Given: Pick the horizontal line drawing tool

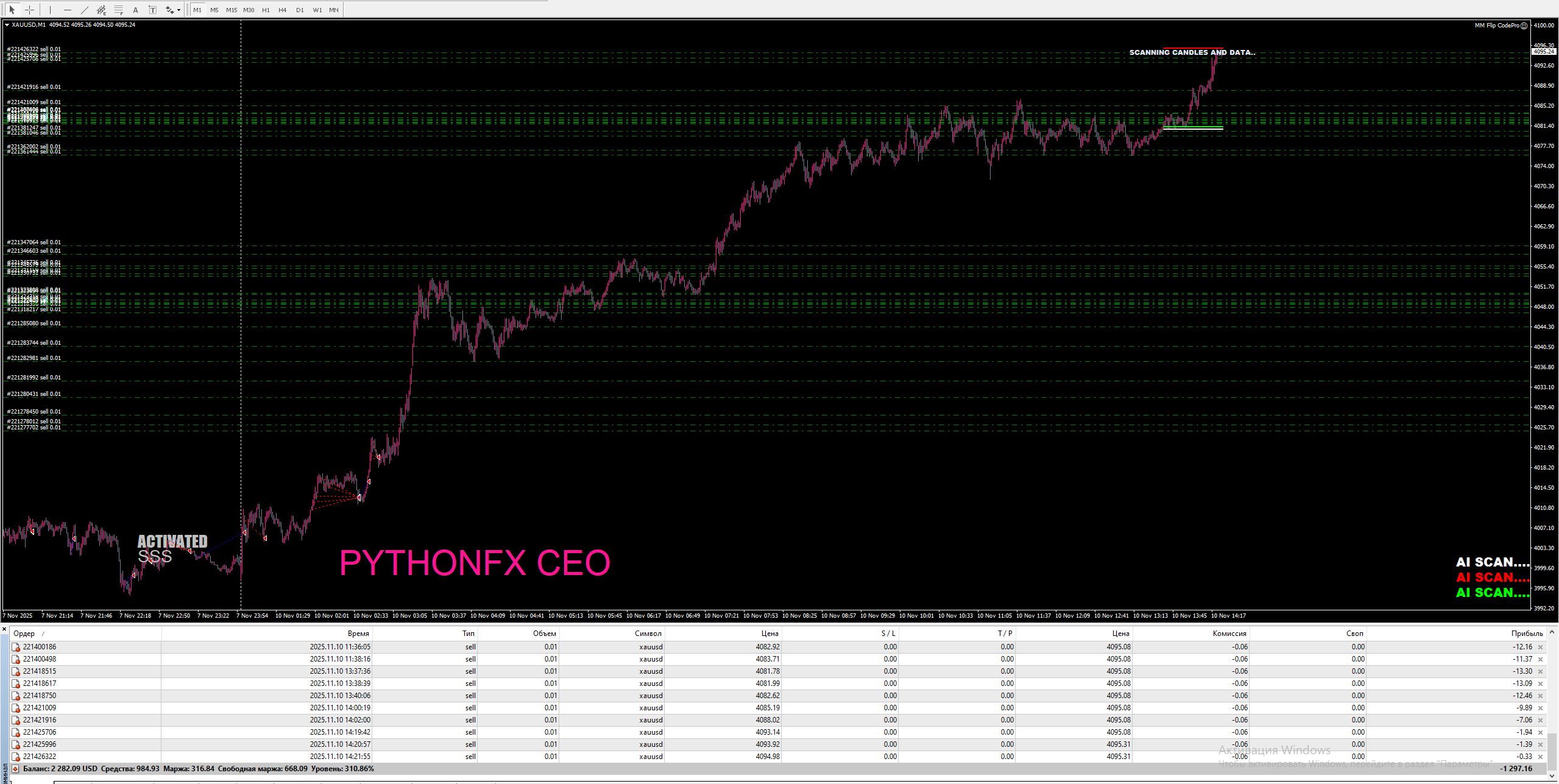Looking at the screenshot, I should pos(68,10).
